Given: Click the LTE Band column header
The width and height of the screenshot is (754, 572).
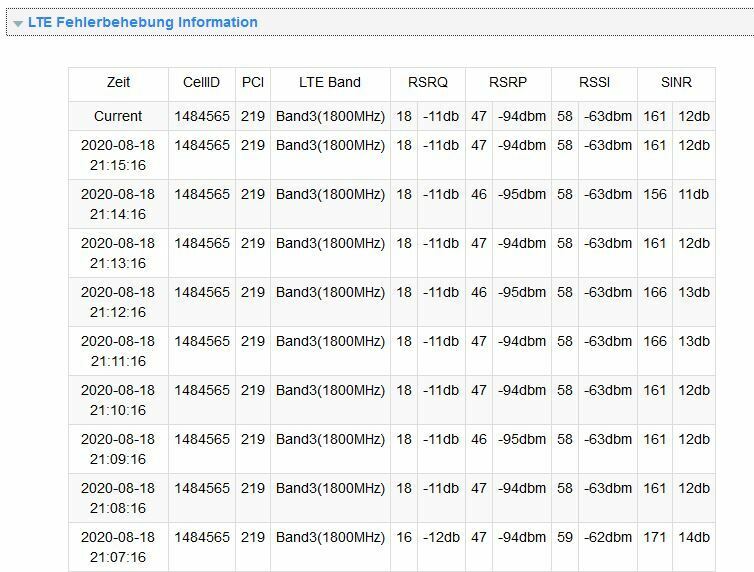Looking at the screenshot, I should coord(330,82).
